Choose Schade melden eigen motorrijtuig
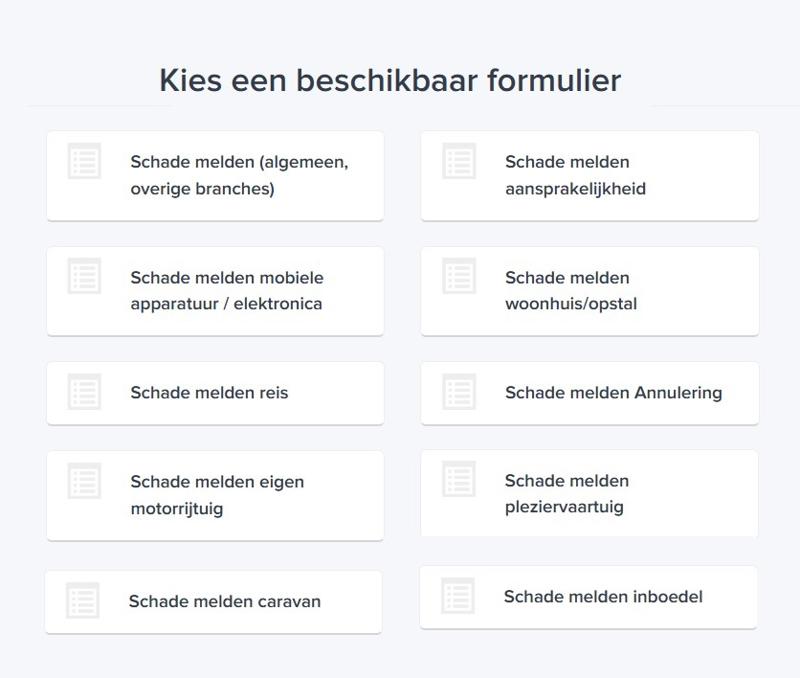800x678 pixels. point(217,495)
